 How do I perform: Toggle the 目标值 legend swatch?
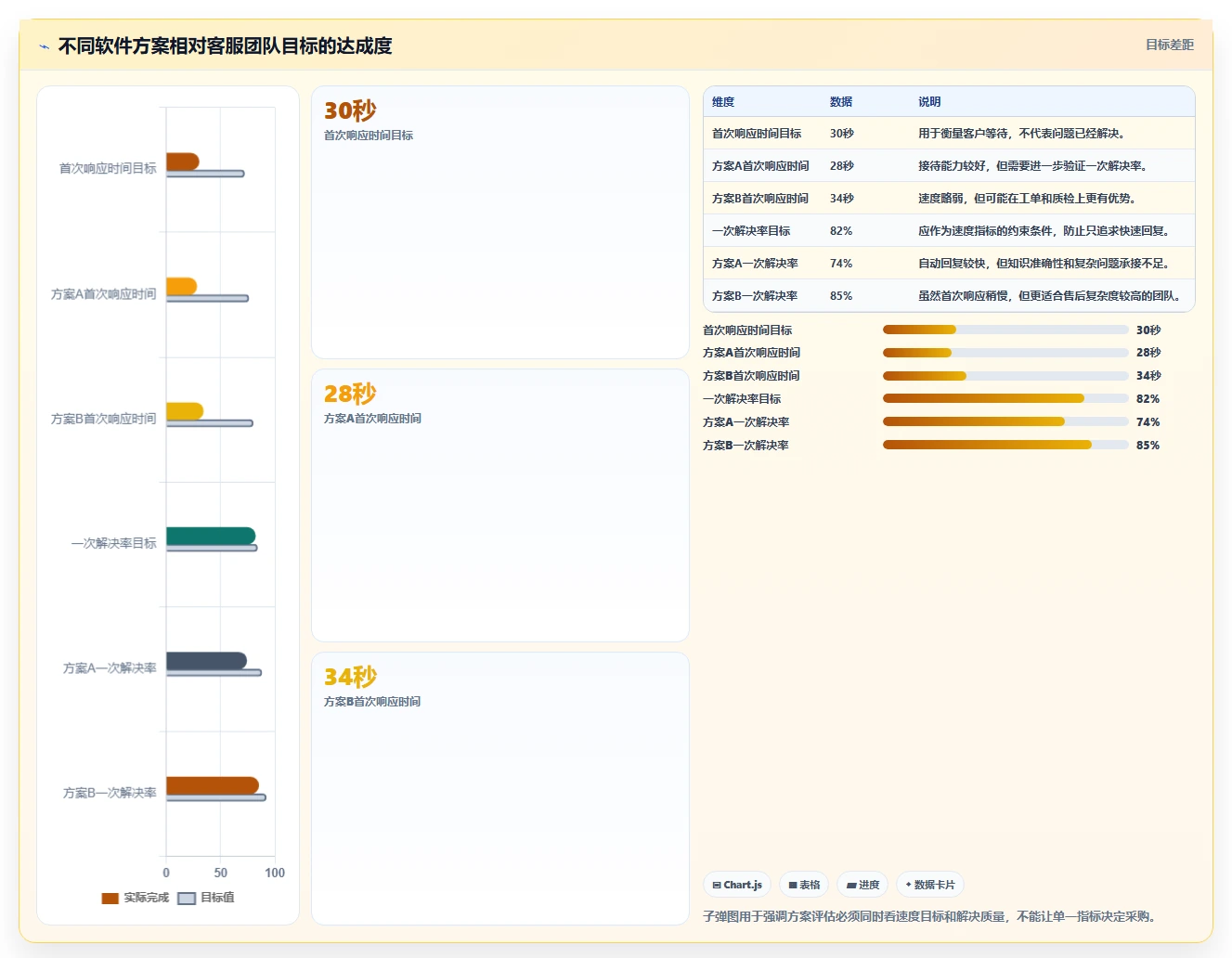click(x=187, y=898)
